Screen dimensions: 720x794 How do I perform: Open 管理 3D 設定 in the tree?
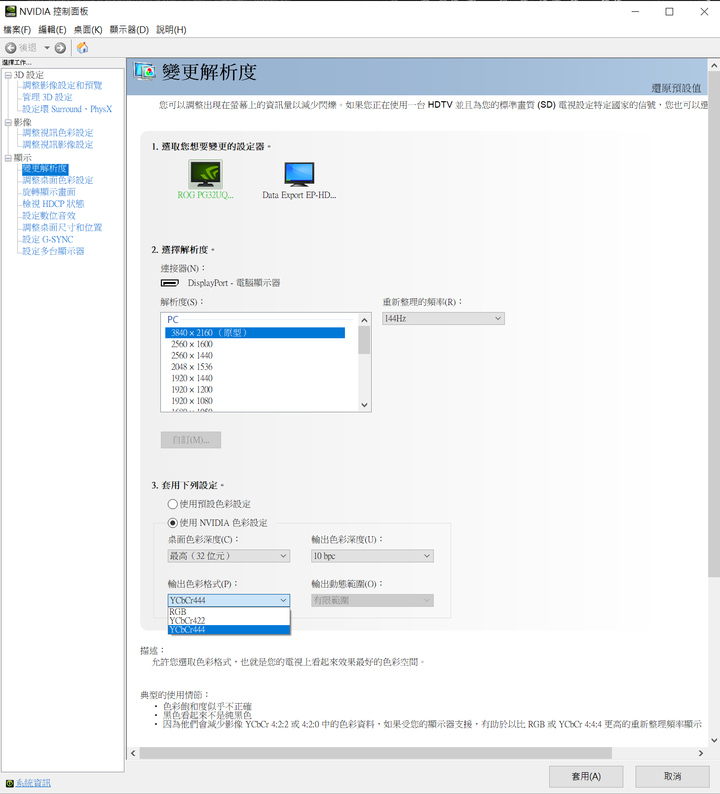(x=47, y=97)
